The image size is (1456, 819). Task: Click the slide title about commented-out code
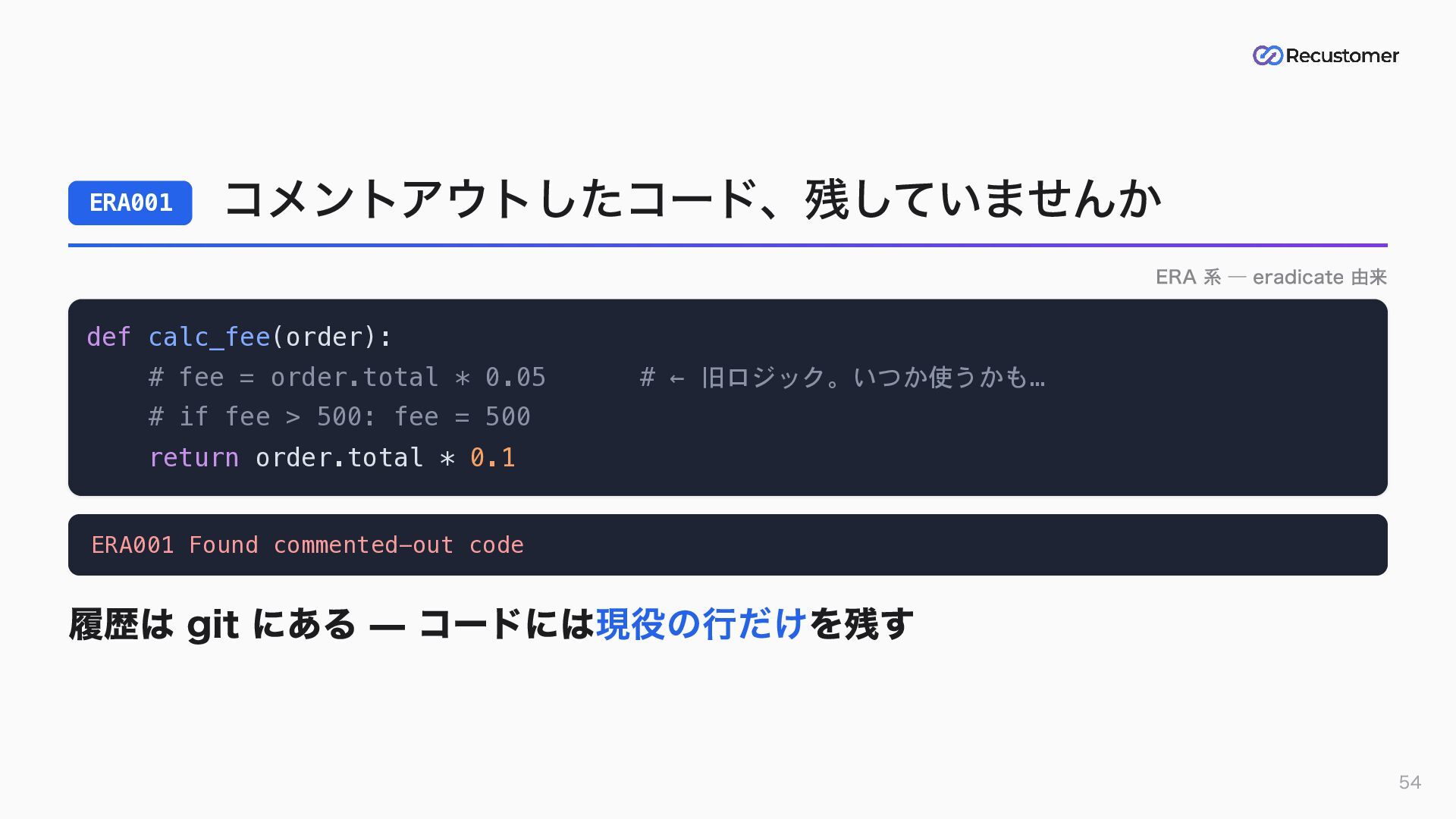[x=692, y=200]
